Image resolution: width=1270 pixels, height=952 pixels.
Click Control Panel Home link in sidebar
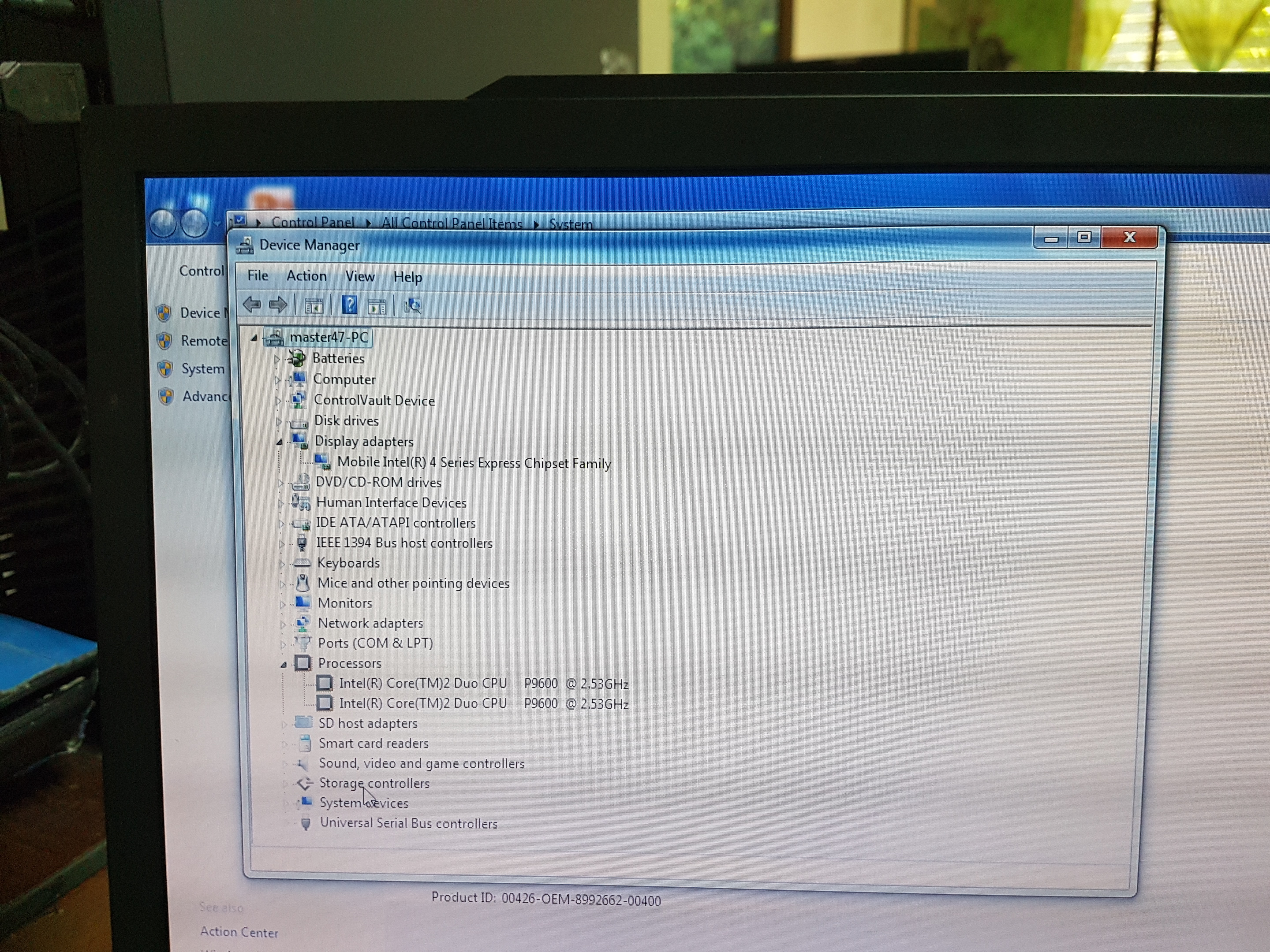click(202, 271)
